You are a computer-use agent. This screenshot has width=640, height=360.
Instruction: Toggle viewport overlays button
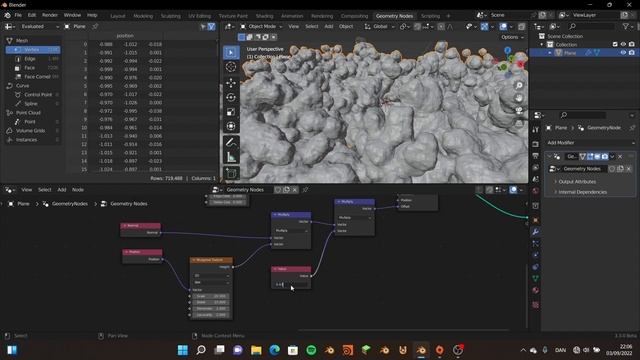point(503,27)
